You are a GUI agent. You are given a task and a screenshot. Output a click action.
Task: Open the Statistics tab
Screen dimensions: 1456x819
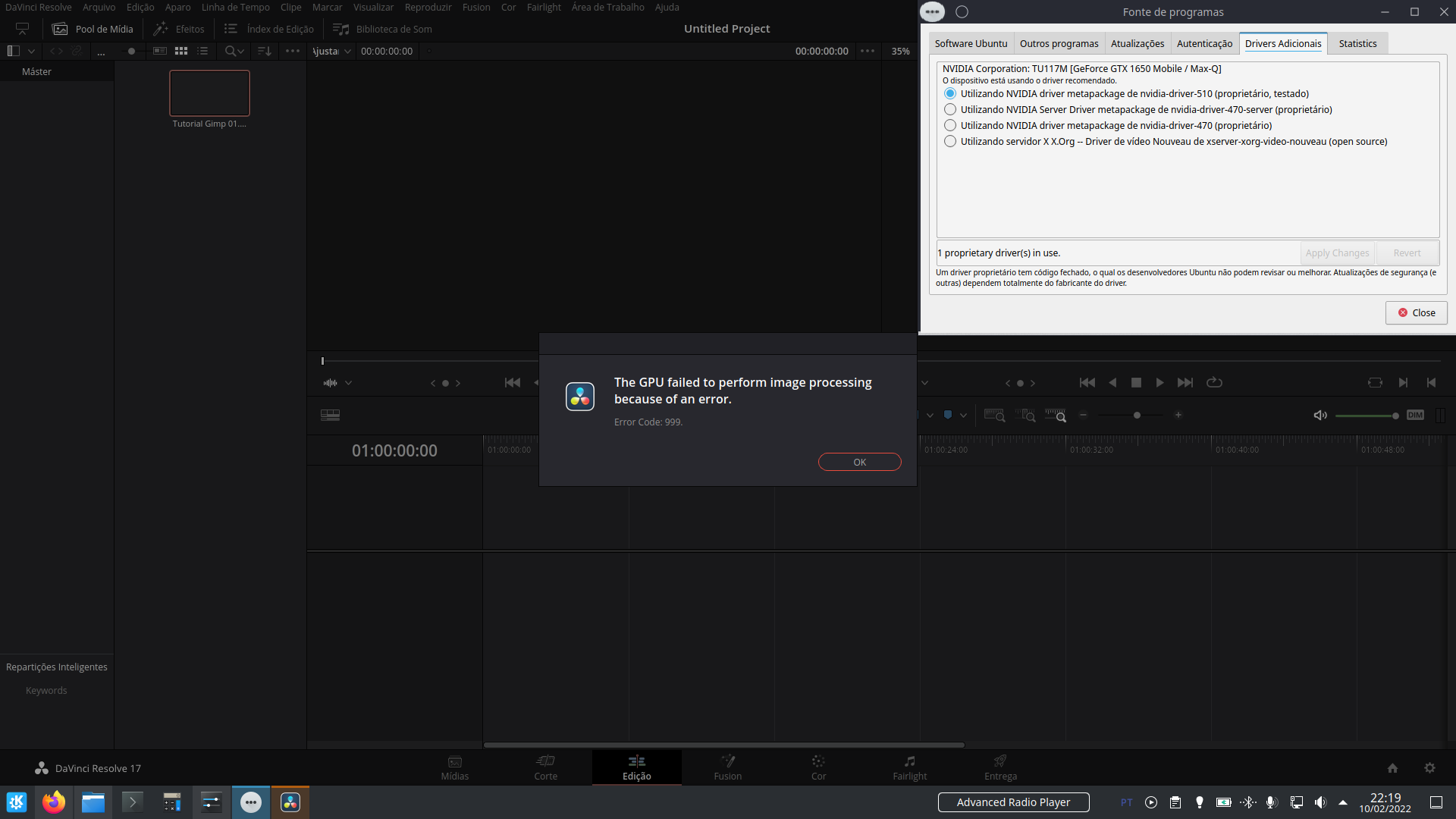pyautogui.click(x=1357, y=43)
